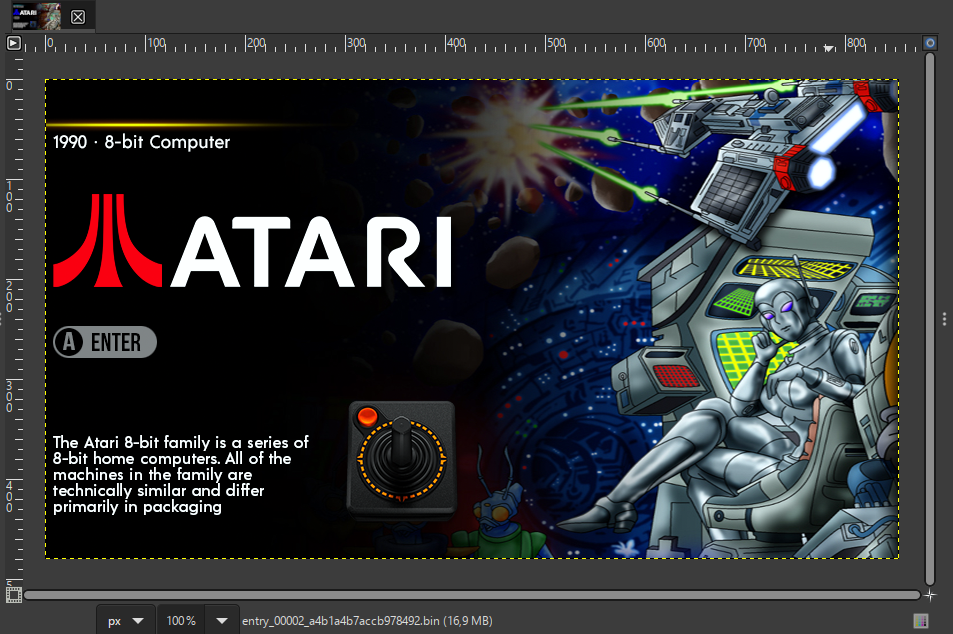Click the color management icon in status bar
Image resolution: width=953 pixels, height=634 pixels.
921,621
